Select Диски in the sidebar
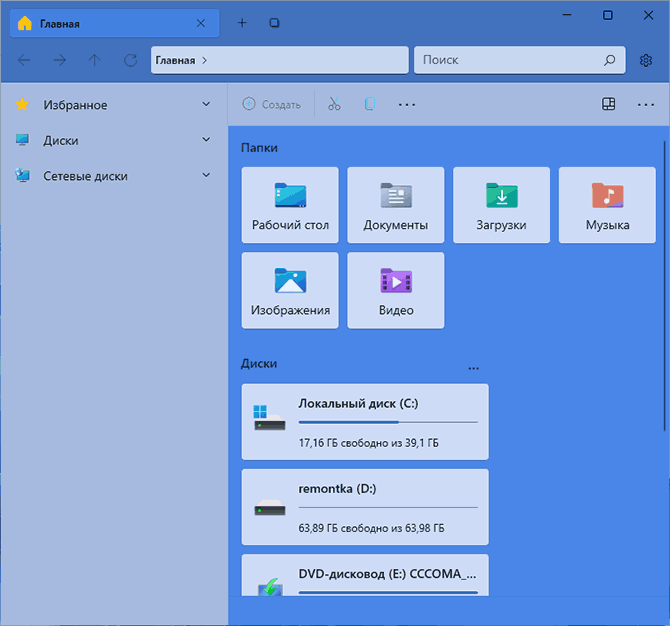The height and width of the screenshot is (626, 670). (115, 140)
